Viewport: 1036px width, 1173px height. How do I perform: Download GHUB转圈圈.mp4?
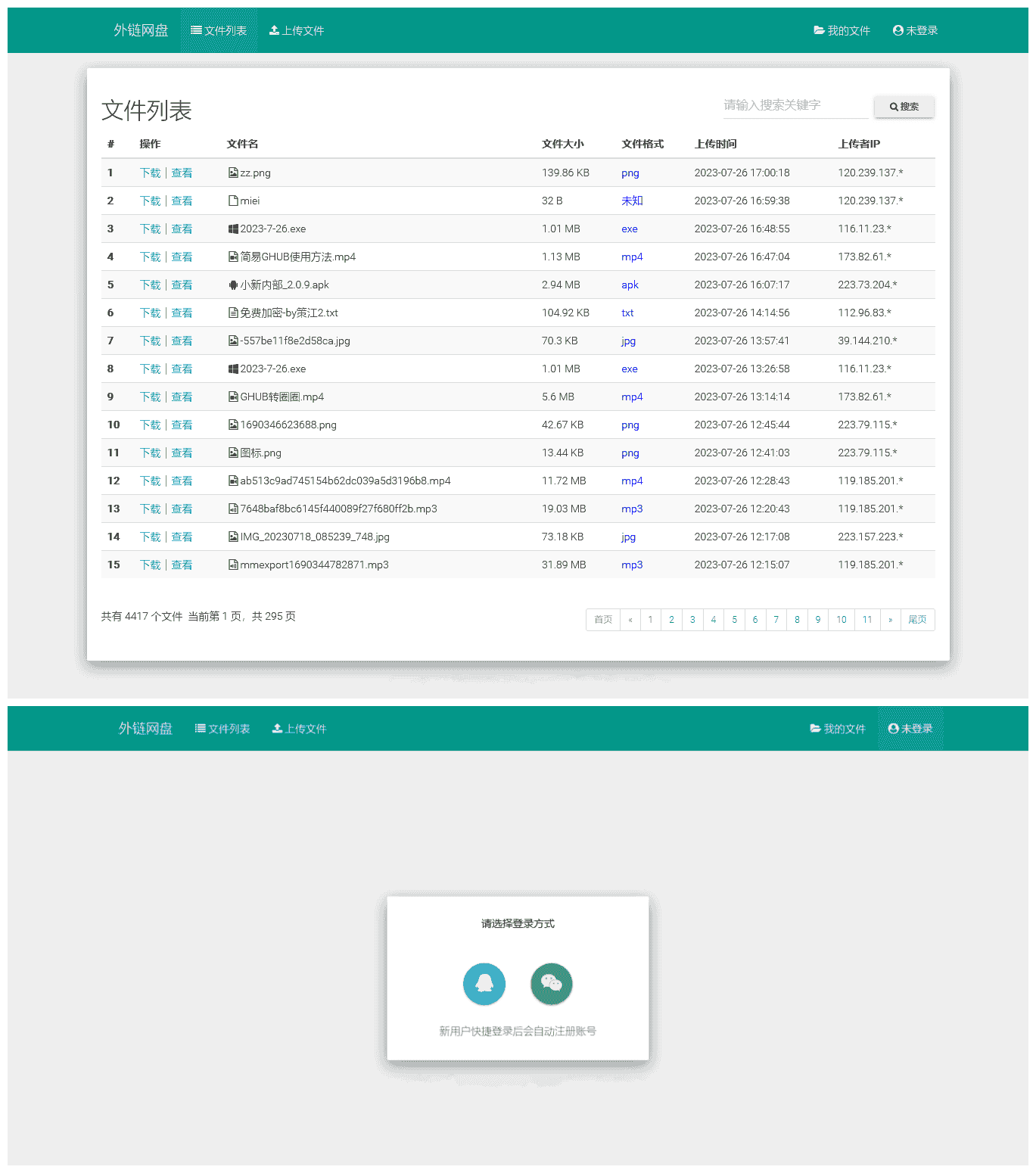[151, 397]
